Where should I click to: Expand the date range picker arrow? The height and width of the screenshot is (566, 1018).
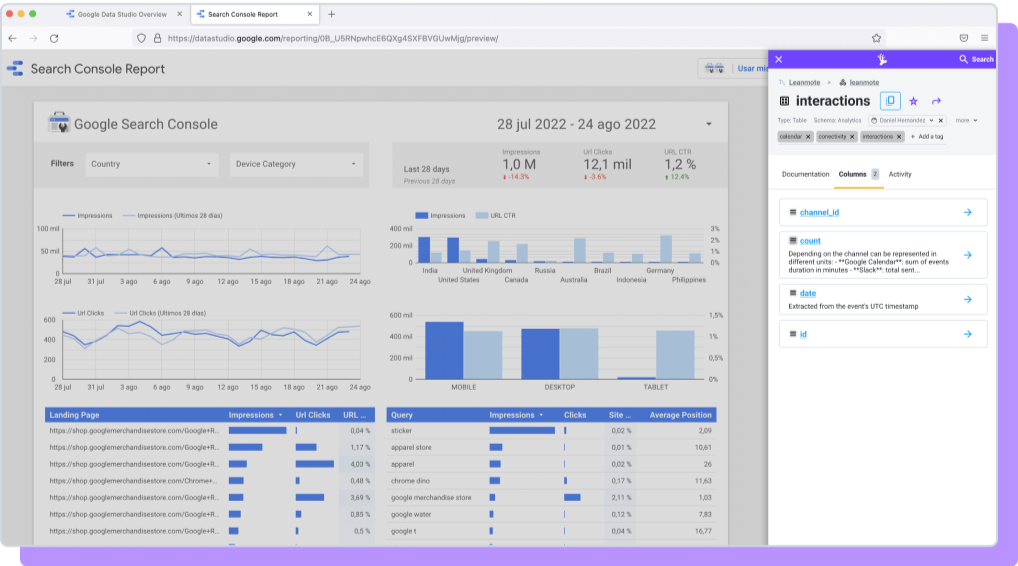(709, 124)
